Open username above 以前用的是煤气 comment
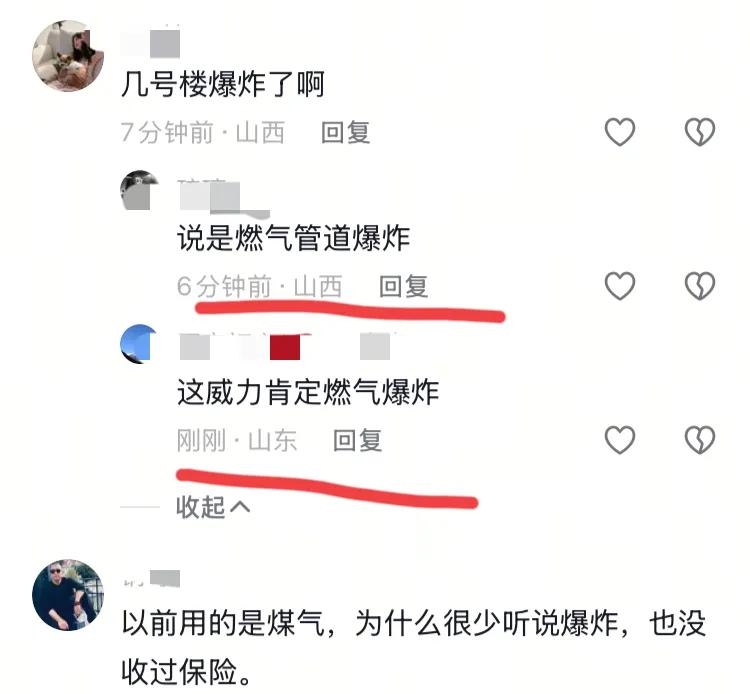Viewport: 750px width, 694px height. 151,579
